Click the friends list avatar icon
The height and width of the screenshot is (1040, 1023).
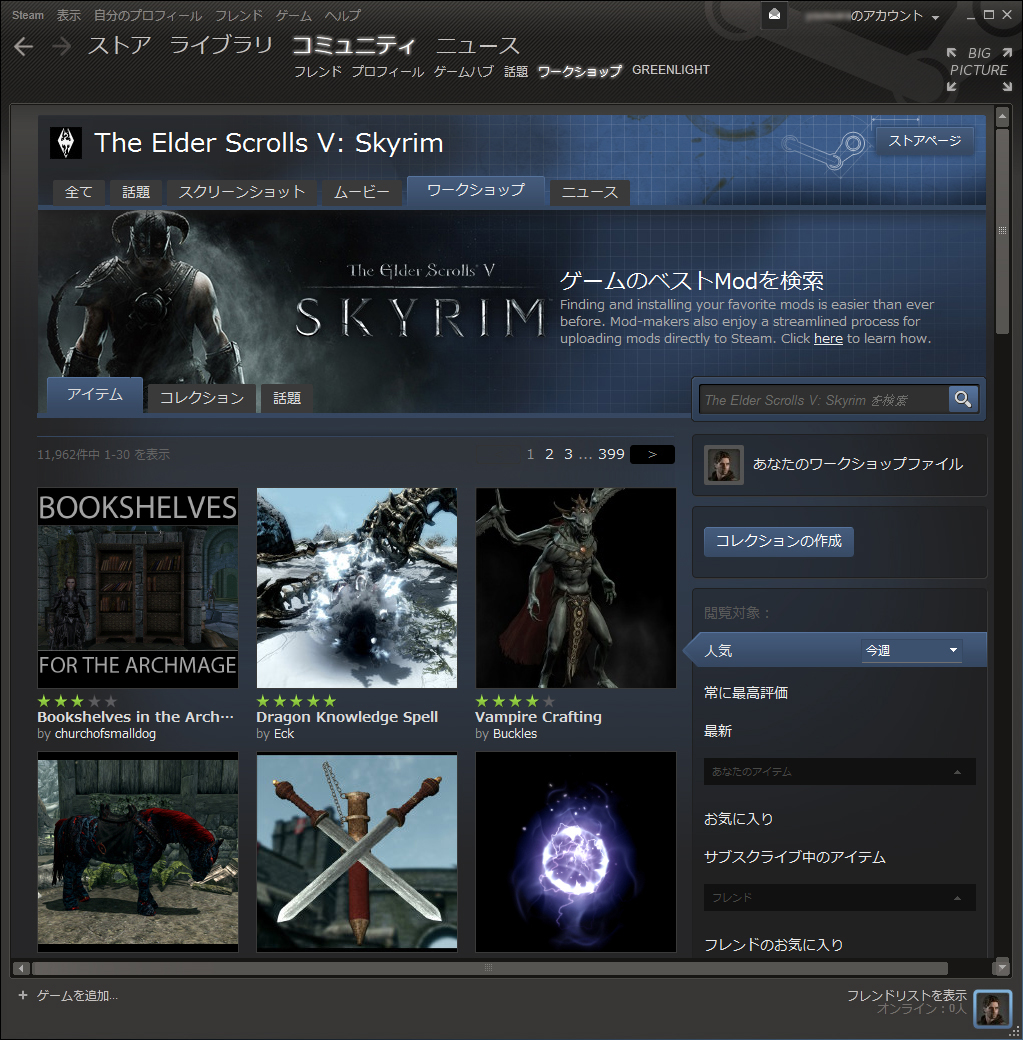(x=992, y=1008)
